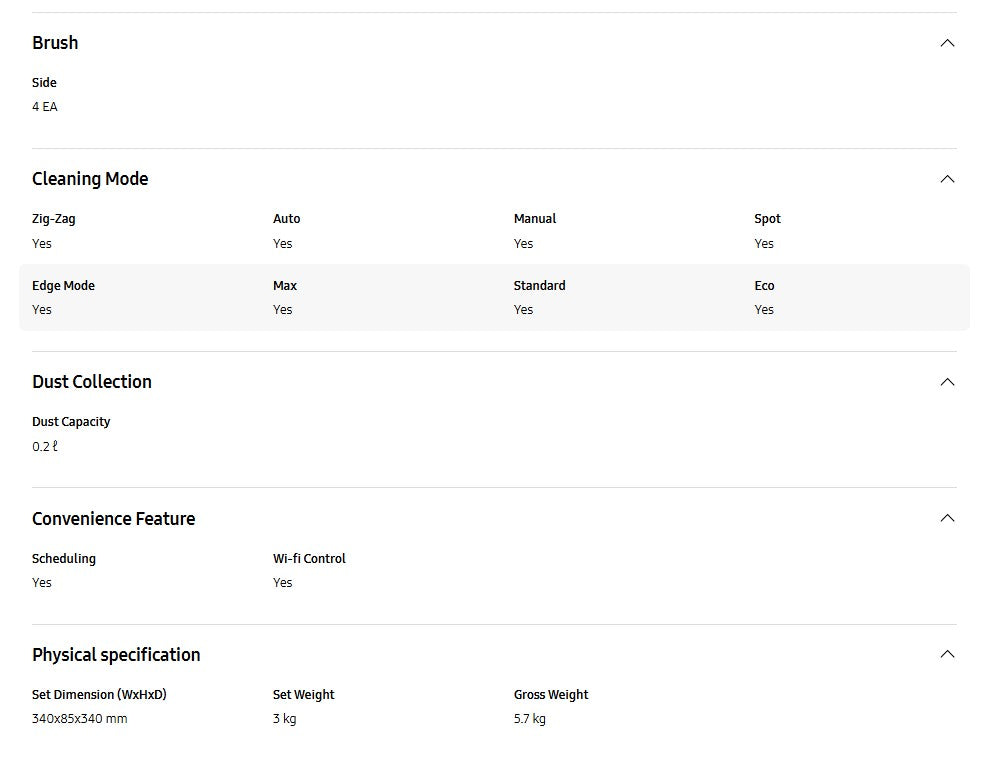
Task: Collapse the Cleaning Mode section chevron
Action: tap(946, 179)
